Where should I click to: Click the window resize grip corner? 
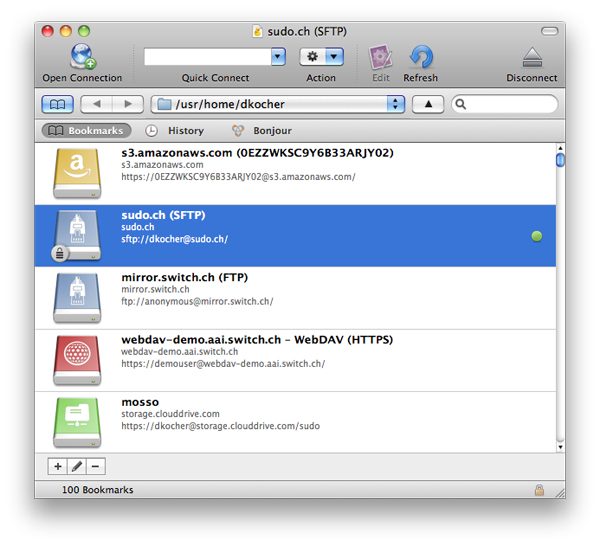tap(560, 493)
